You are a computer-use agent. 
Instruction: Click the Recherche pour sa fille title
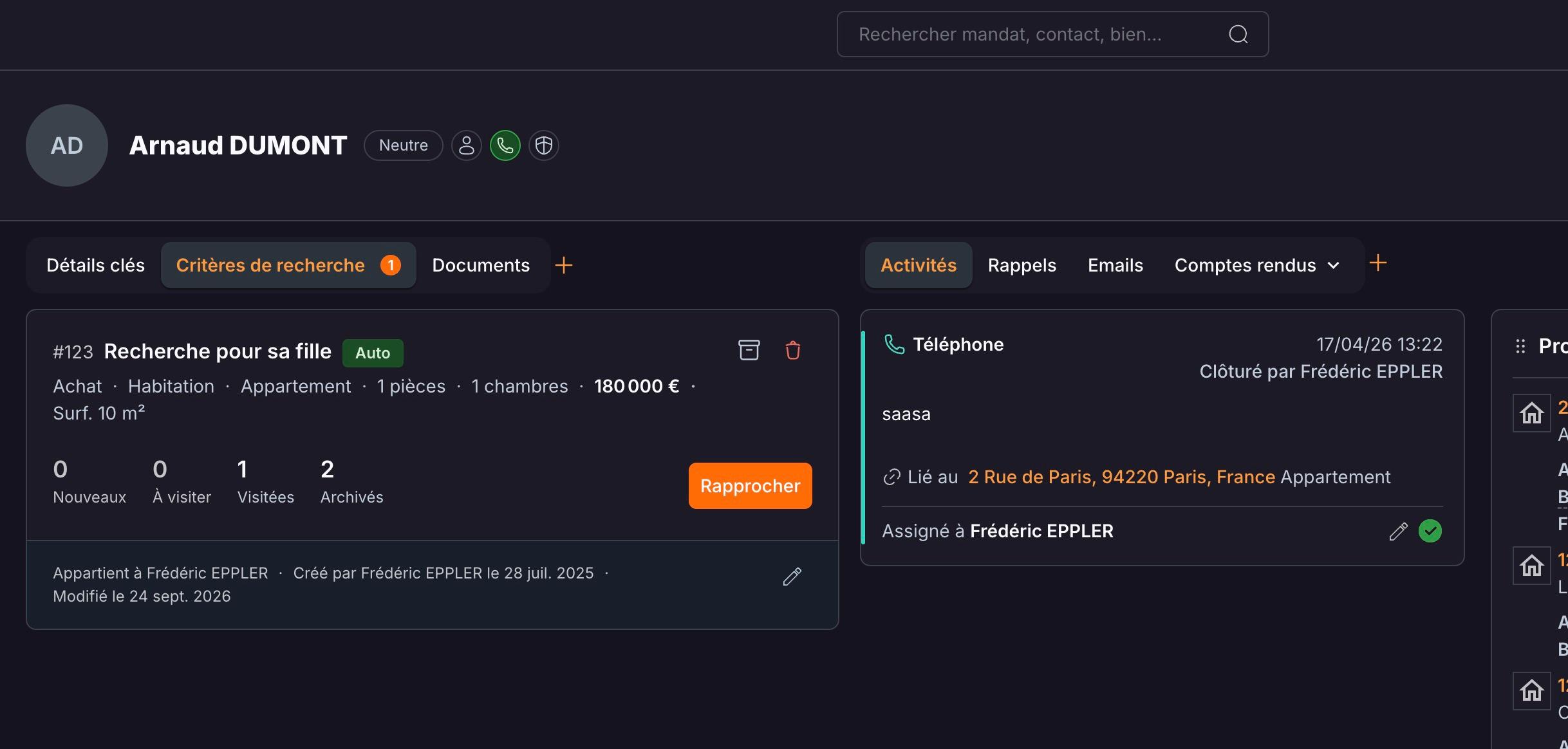218,351
